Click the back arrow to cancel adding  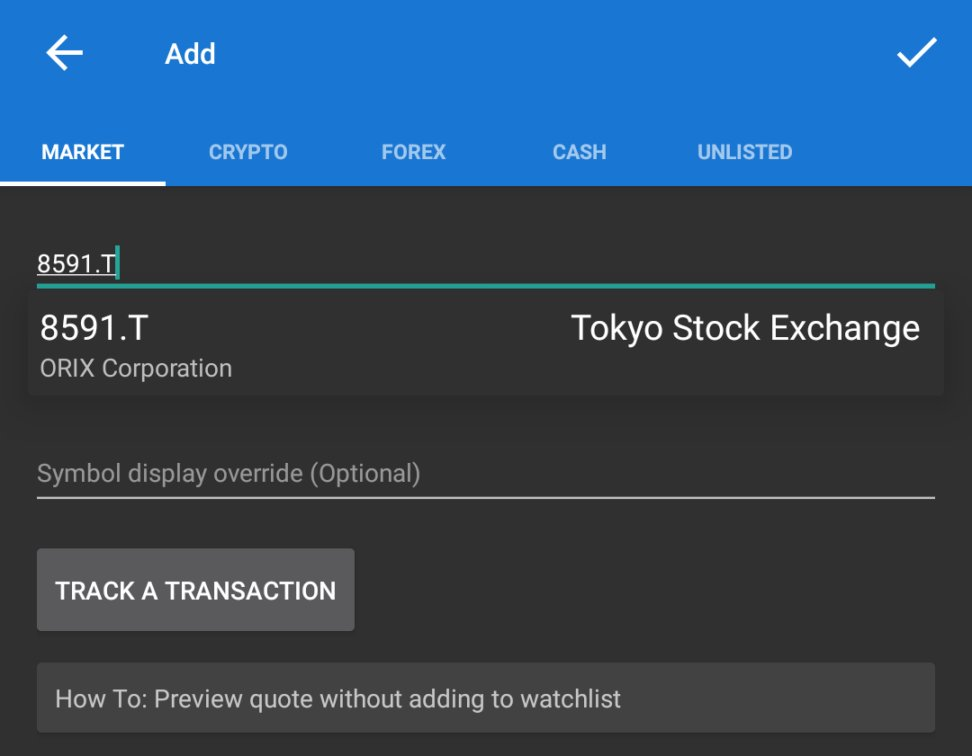(62, 54)
